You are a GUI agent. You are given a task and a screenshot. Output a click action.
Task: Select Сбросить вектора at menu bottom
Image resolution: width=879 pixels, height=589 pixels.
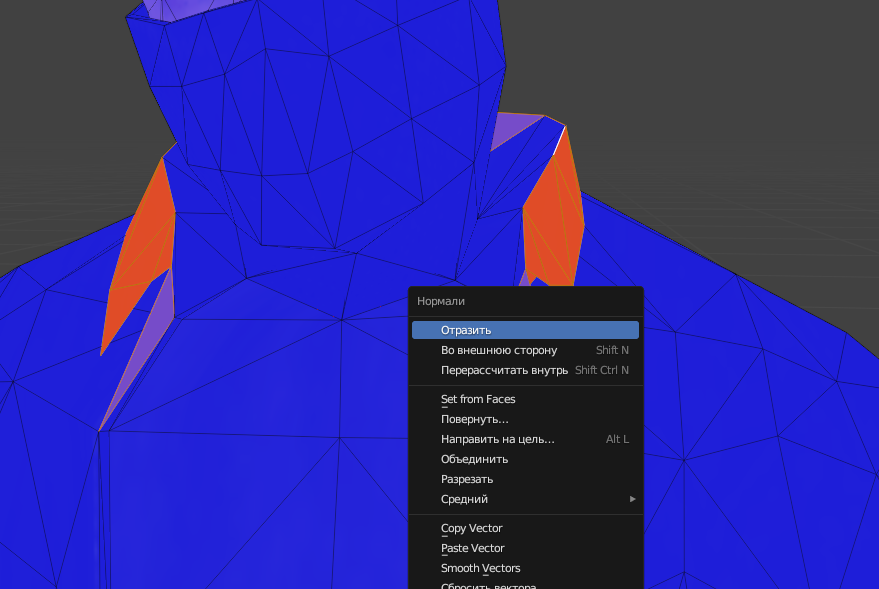point(488,585)
